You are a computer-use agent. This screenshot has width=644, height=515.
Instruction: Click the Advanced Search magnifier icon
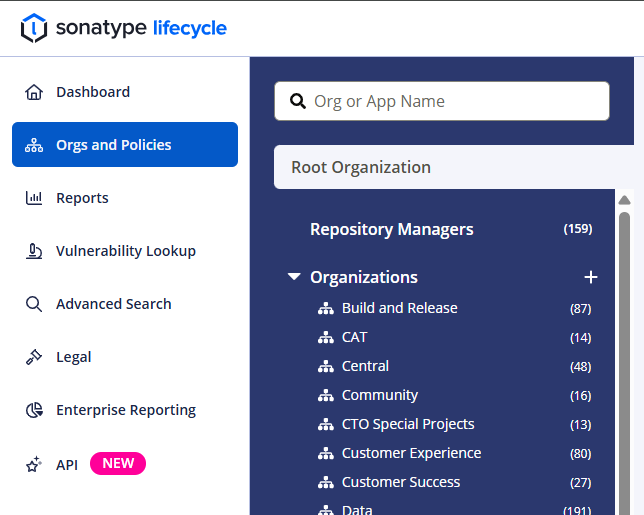coord(34,304)
